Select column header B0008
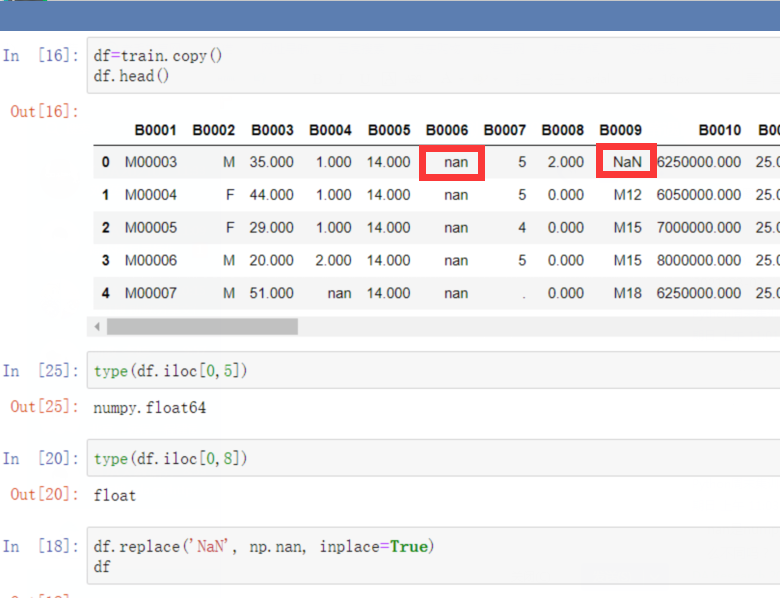Screen dimensions: 780x598 tap(563, 130)
